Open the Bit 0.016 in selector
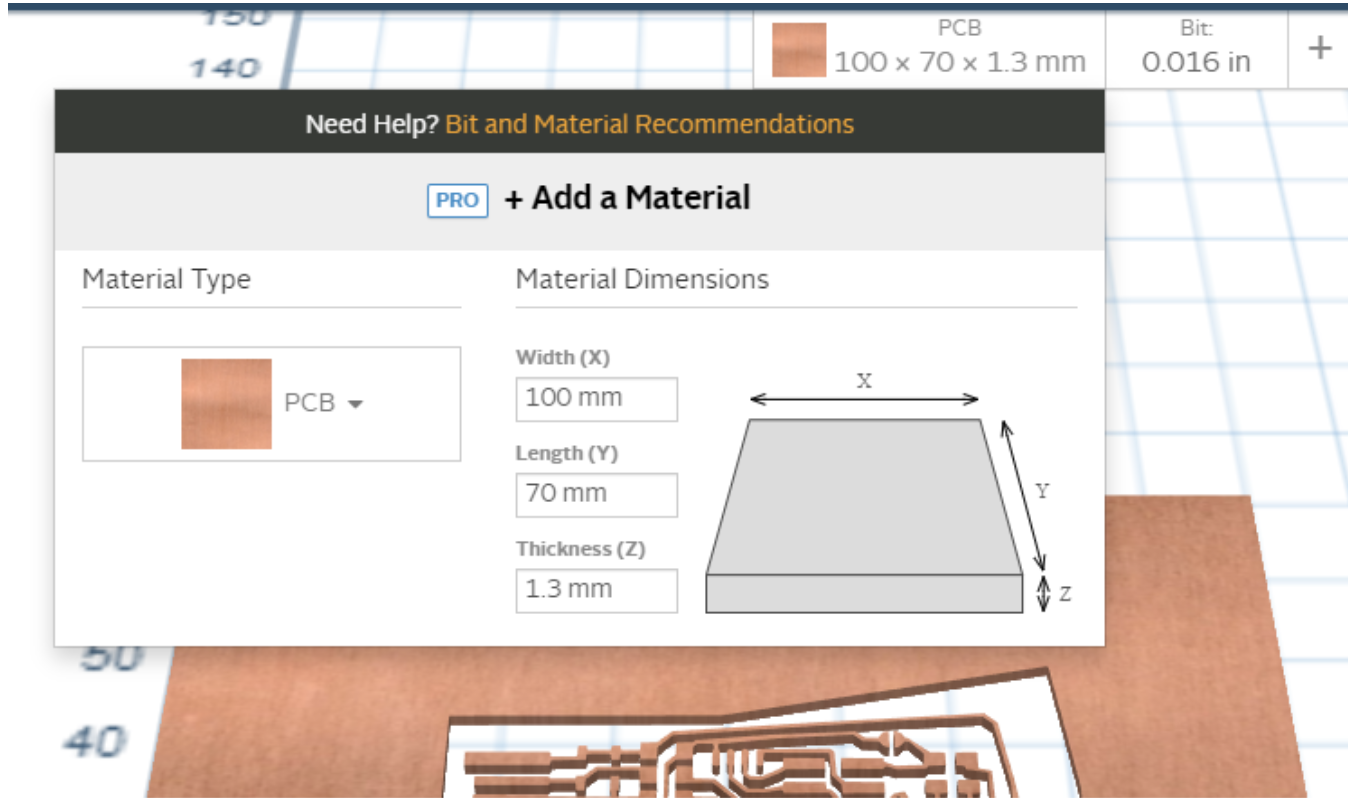 pyautogui.click(x=1196, y=48)
